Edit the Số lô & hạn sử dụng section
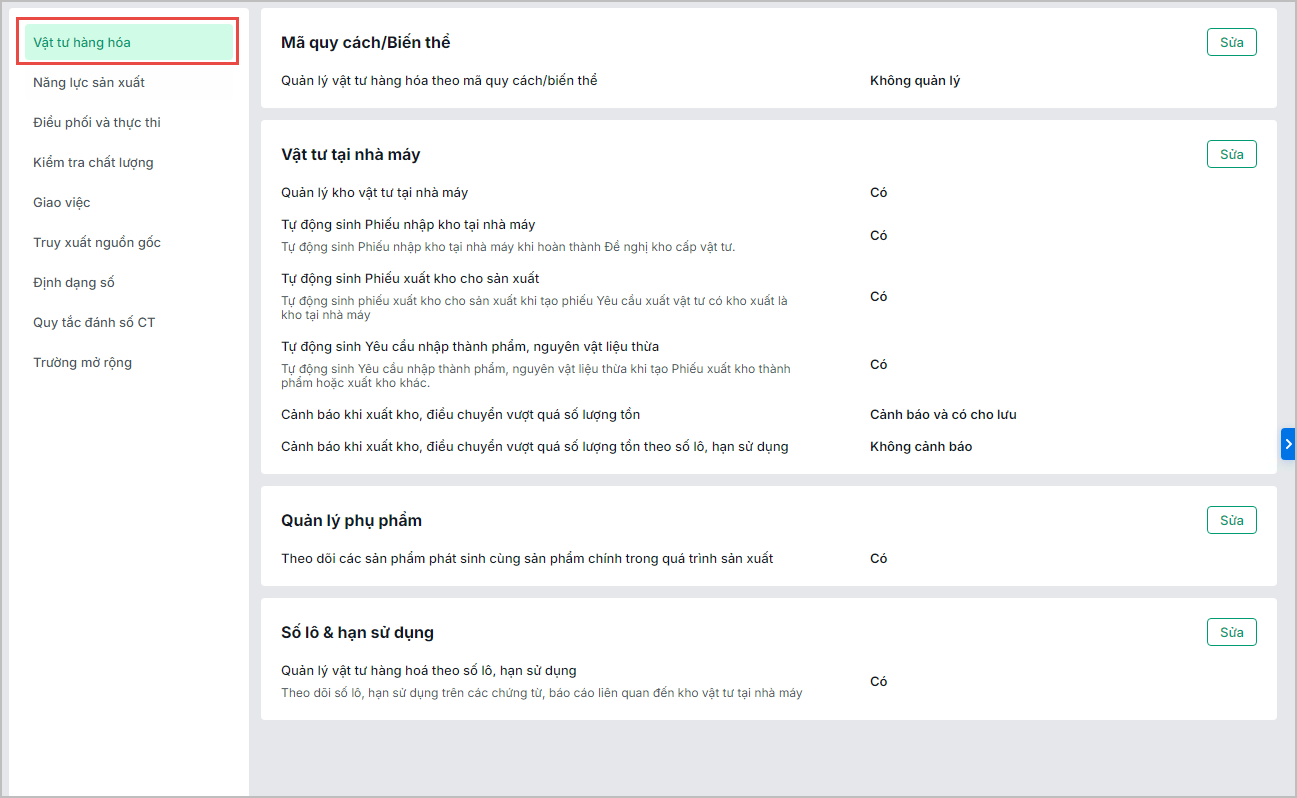 1231,632
